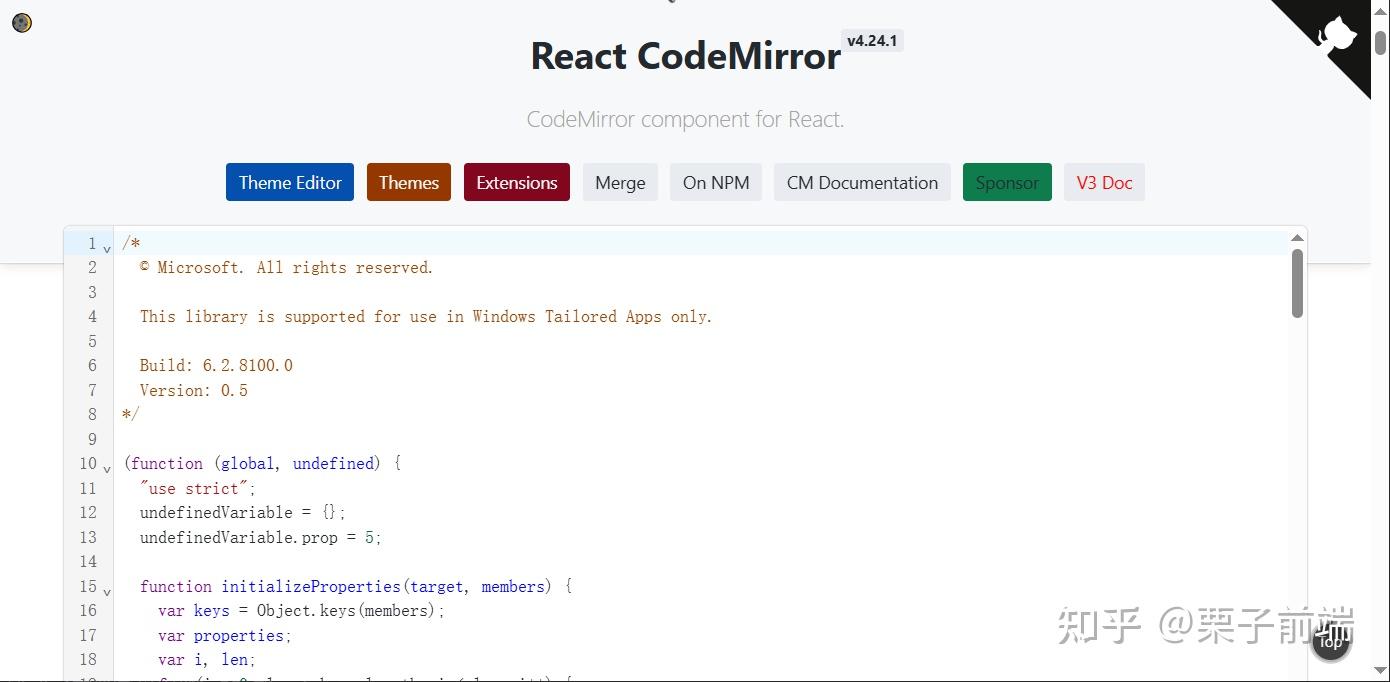The width and height of the screenshot is (1390, 682).
Task: Click the scrollbar up arrow
Action: (x=1296, y=237)
